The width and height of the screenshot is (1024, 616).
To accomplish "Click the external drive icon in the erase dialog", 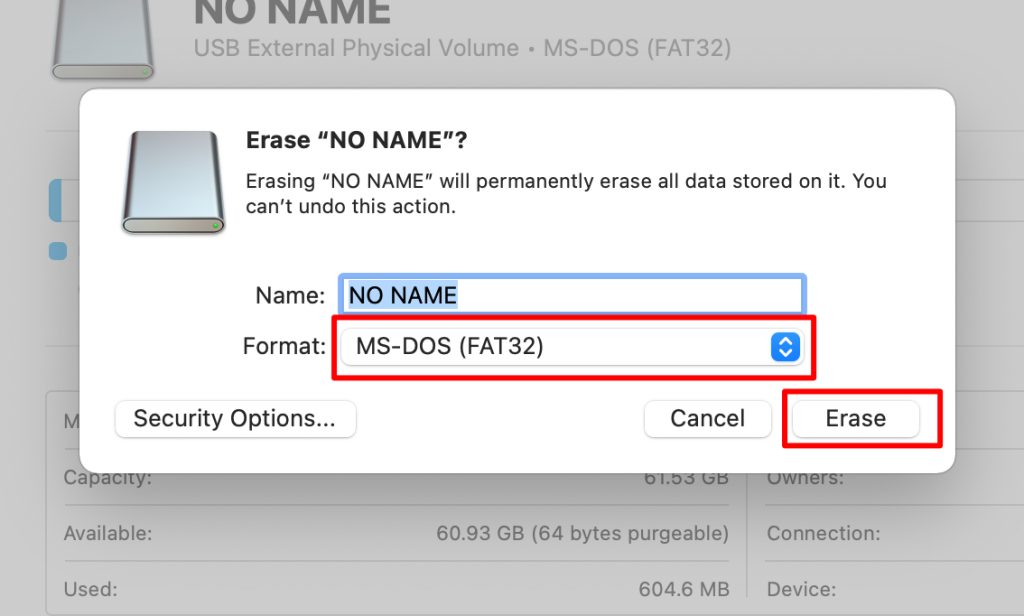I will (173, 182).
